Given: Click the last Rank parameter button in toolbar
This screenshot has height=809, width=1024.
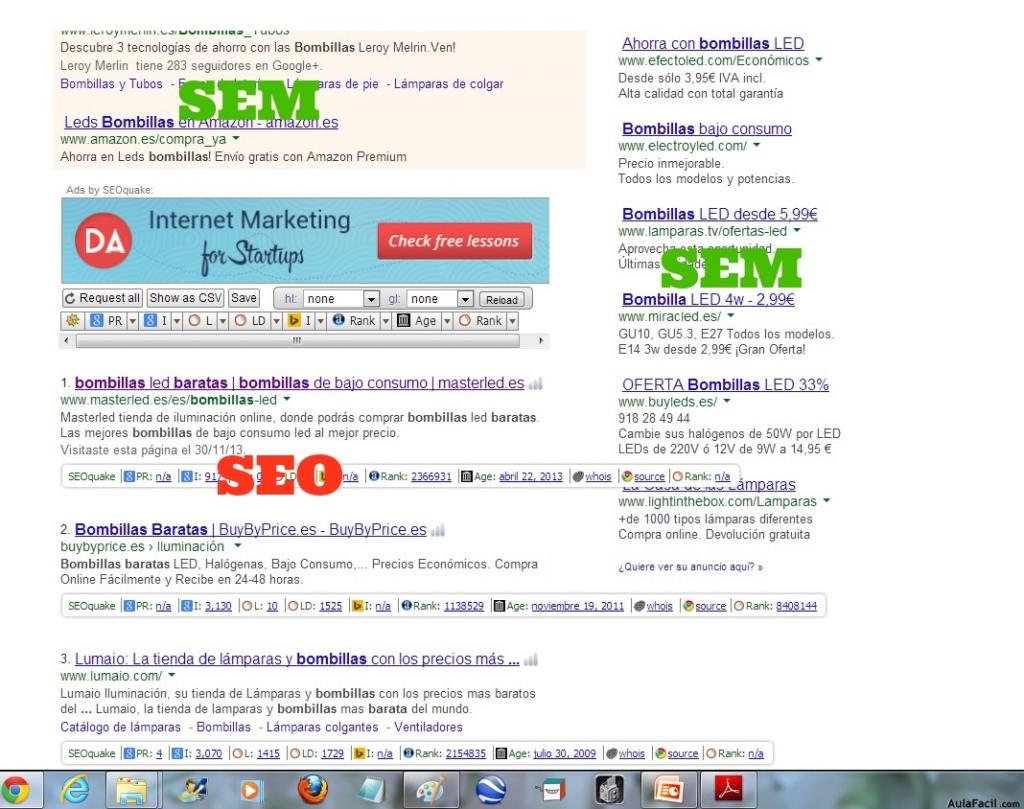Looking at the screenshot, I should (481, 321).
